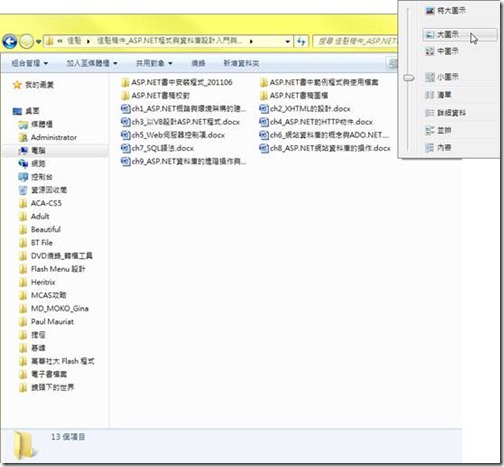Select 內容 content view option

click(x=438, y=147)
